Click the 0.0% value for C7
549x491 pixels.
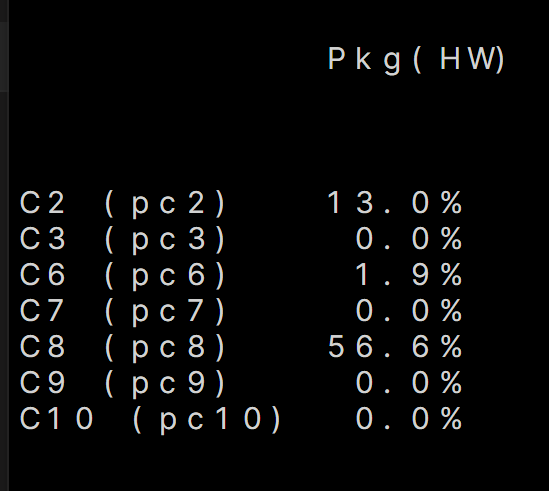(409, 310)
